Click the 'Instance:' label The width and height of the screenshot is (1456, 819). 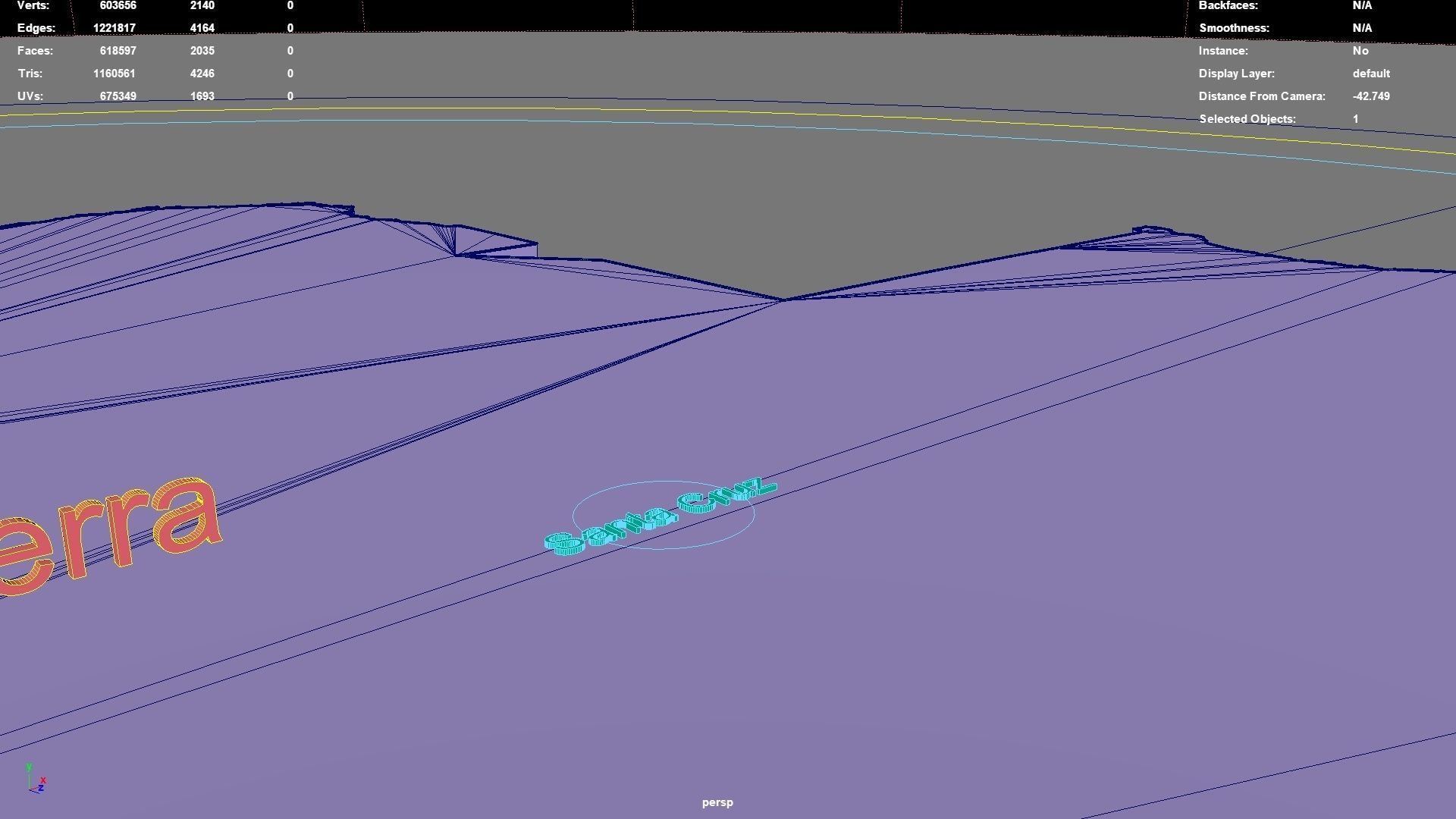(x=1223, y=51)
